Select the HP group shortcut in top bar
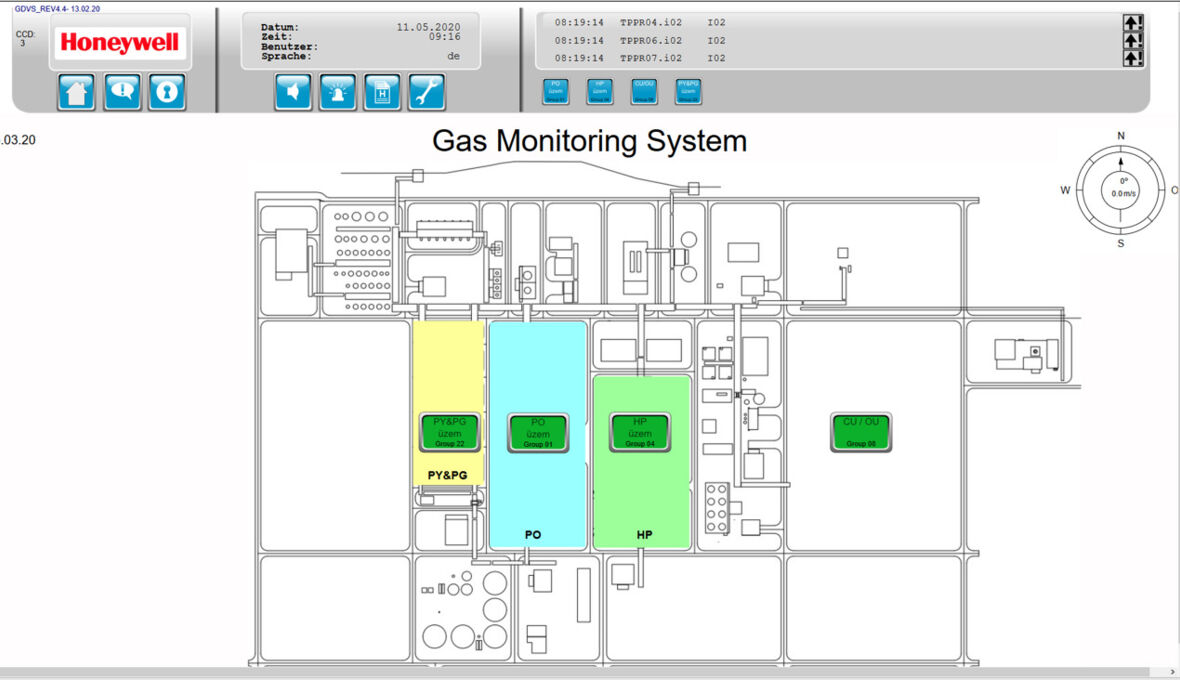Image resolution: width=1180 pixels, height=680 pixels. tap(599, 91)
